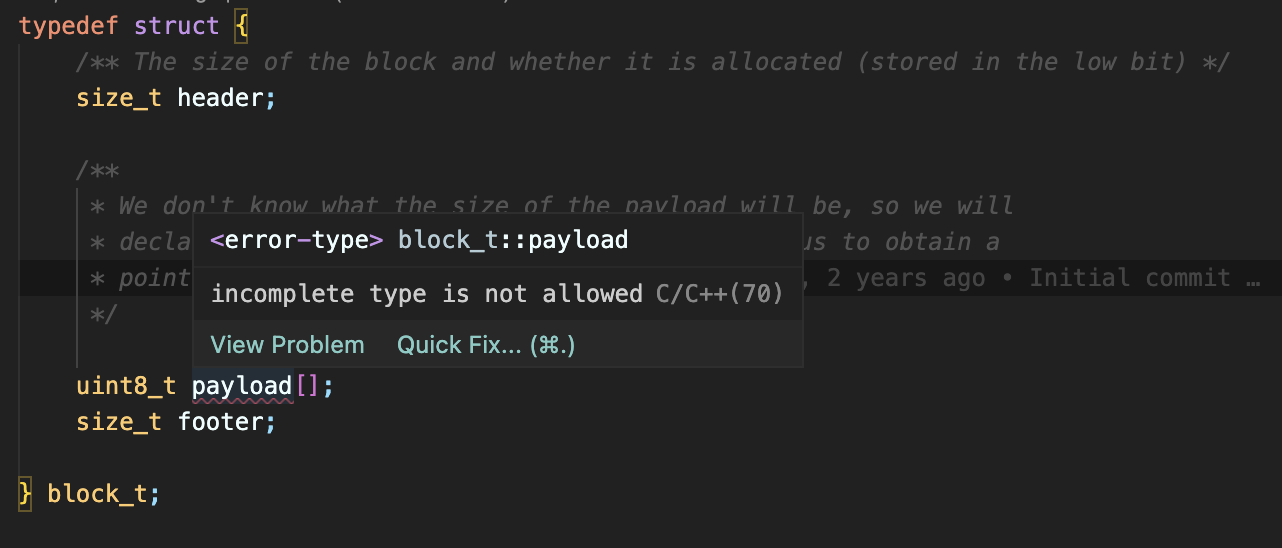The width and height of the screenshot is (1282, 548).
Task: Click the size_t type before header
Action: [x=118, y=98]
